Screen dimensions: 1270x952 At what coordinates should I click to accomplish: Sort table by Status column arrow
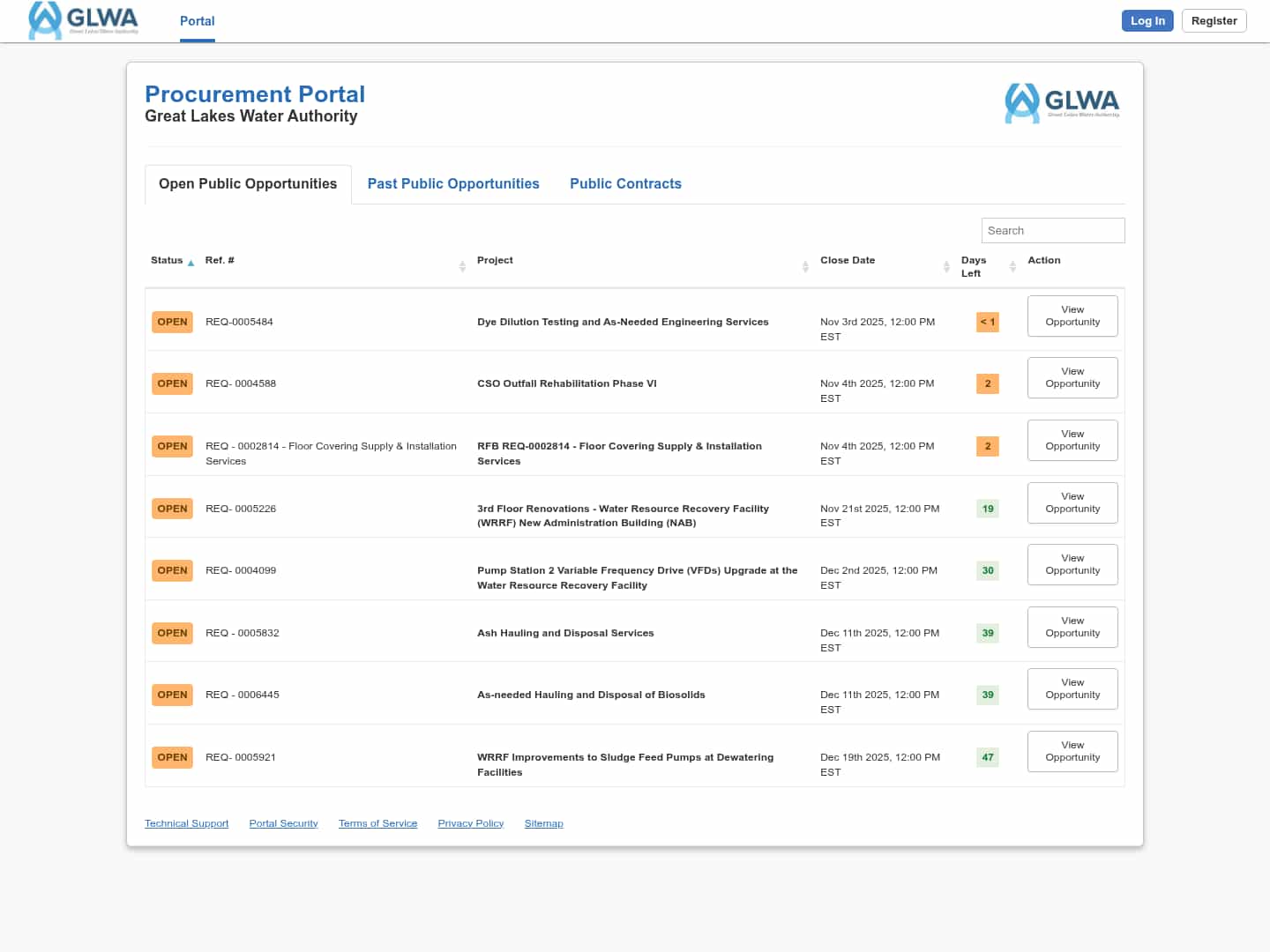click(190, 263)
